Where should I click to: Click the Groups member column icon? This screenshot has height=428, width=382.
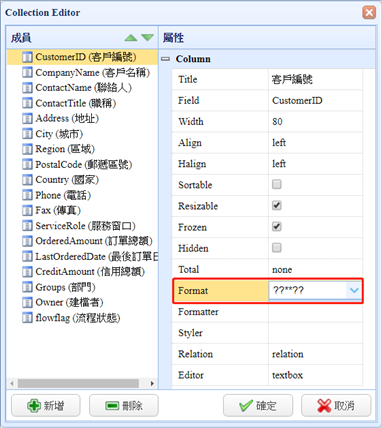27,287
